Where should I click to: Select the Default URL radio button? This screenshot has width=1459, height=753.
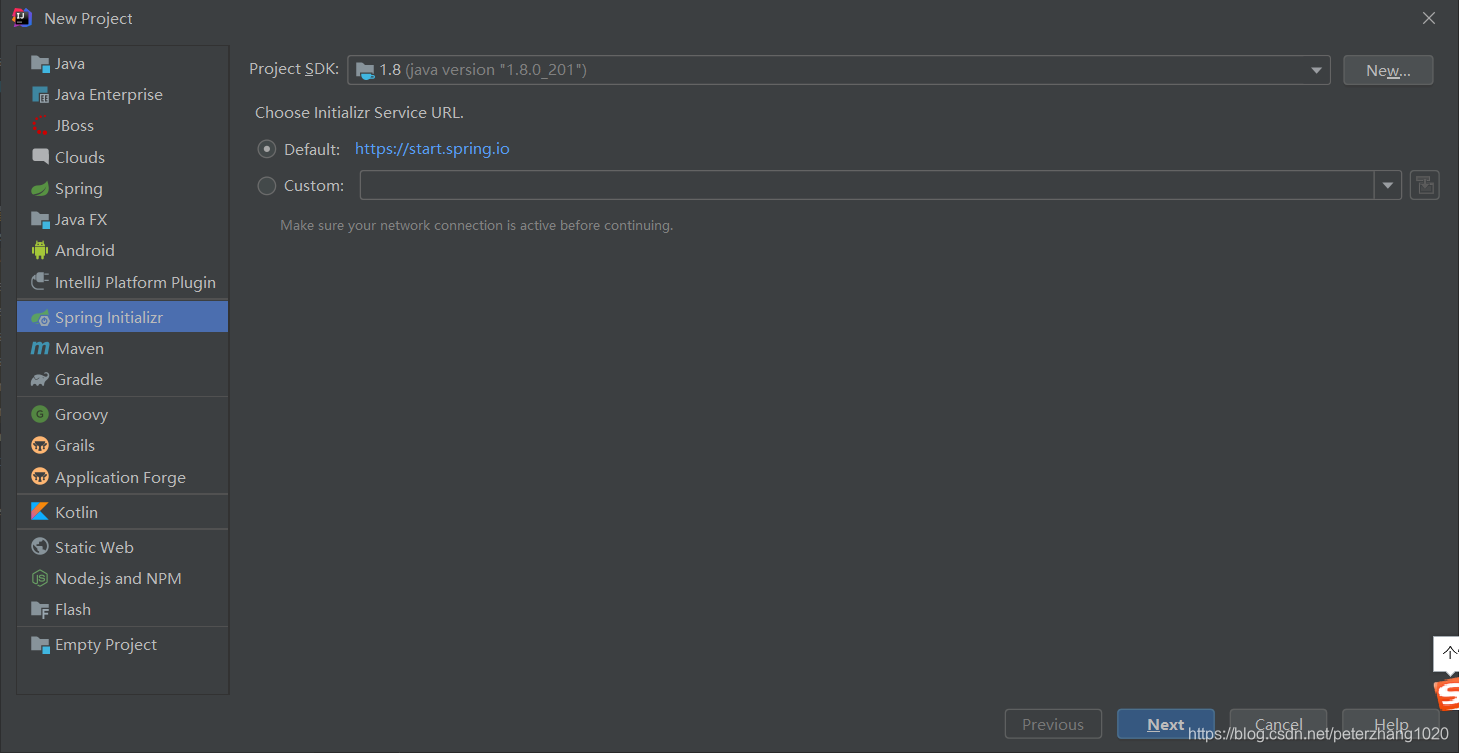267,149
